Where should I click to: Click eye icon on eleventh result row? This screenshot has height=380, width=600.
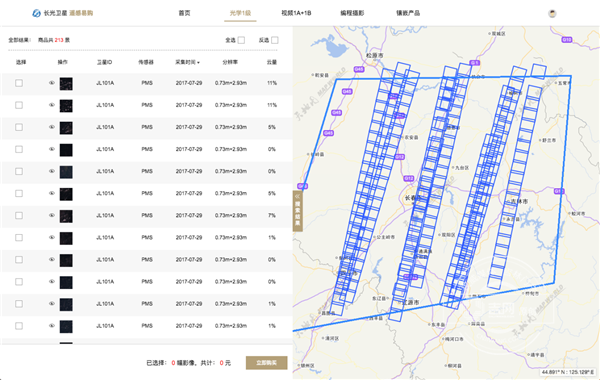[52, 303]
